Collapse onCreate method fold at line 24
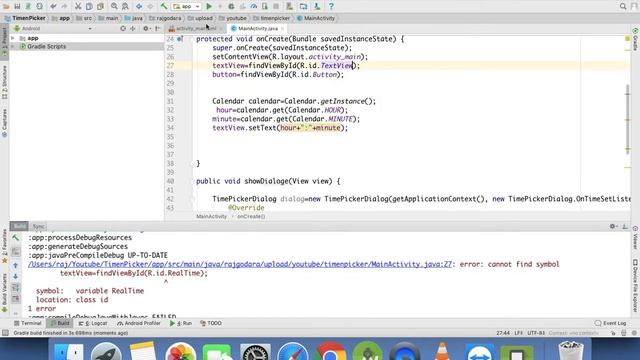This screenshot has height=360, width=640. click(x=193, y=39)
